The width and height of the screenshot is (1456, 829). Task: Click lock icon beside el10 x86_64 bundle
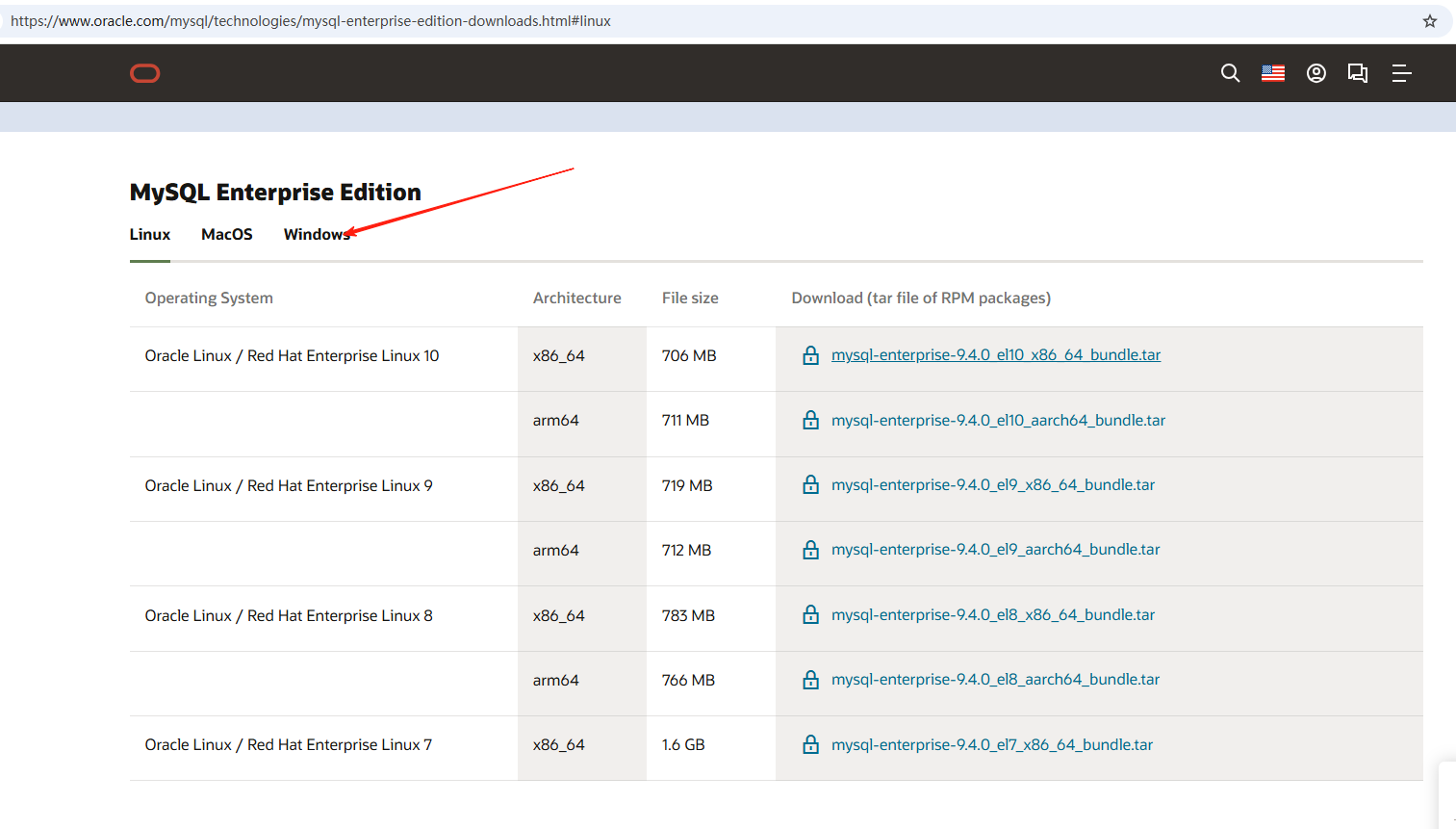tap(811, 355)
